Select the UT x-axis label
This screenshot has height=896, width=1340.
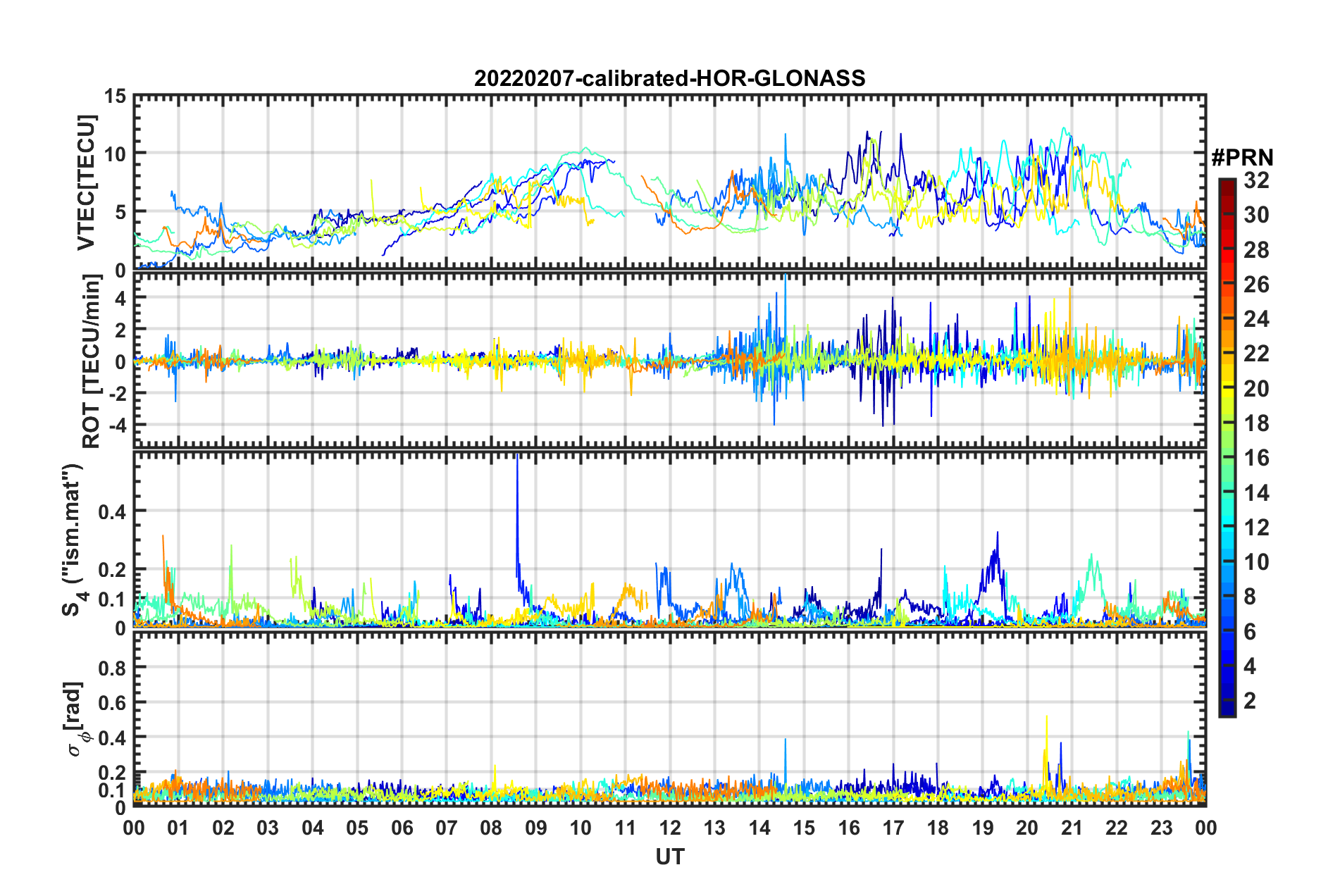coord(670,857)
